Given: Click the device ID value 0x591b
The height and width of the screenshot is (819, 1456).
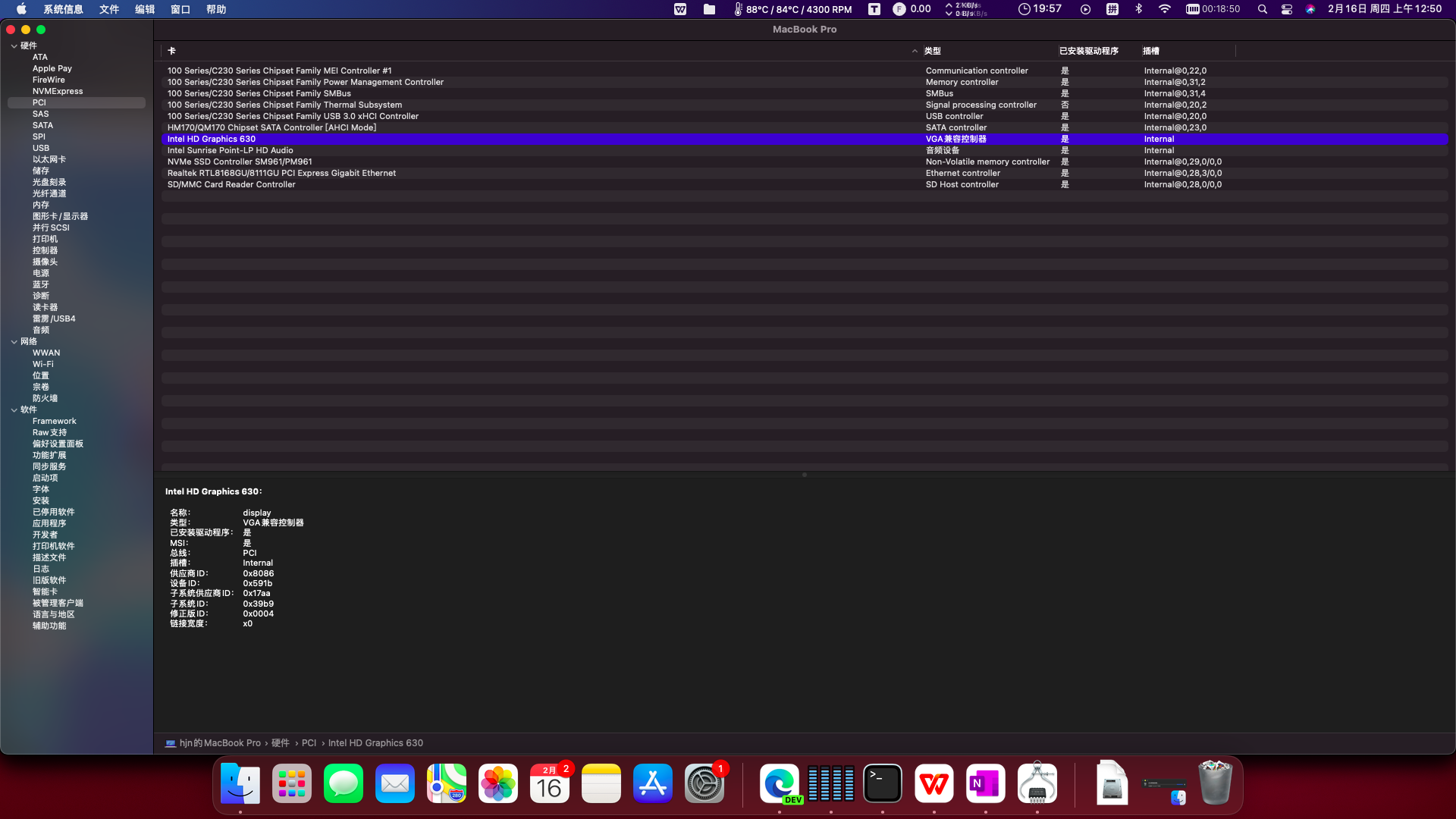Looking at the screenshot, I should point(257,583).
